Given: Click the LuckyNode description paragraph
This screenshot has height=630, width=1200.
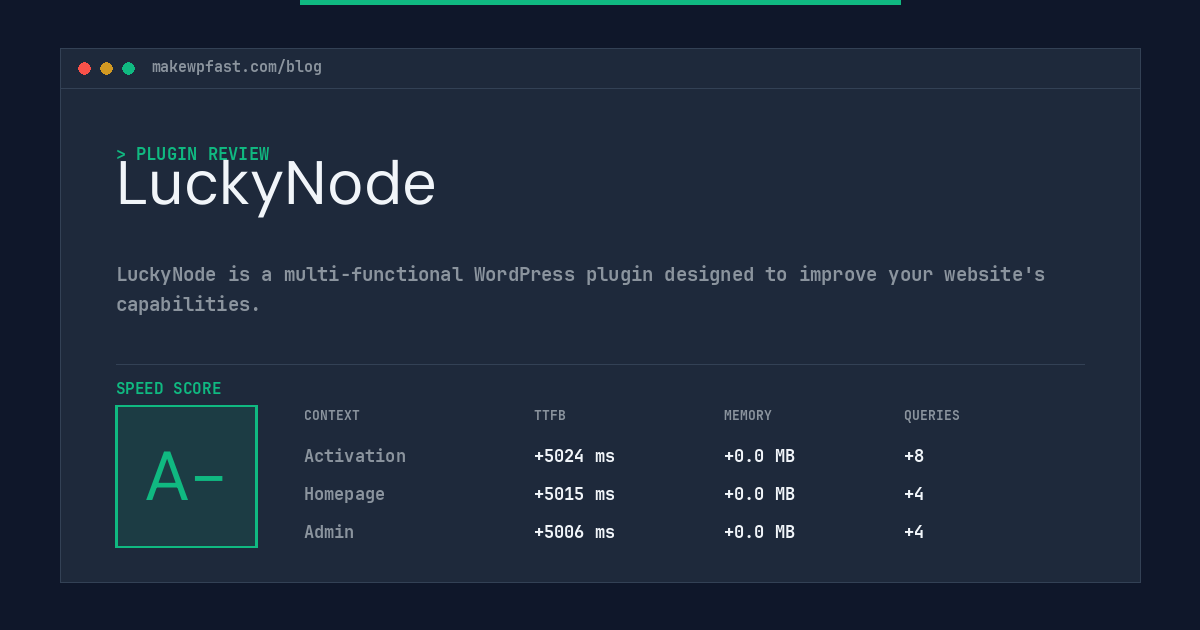Looking at the screenshot, I should coord(580,289).
